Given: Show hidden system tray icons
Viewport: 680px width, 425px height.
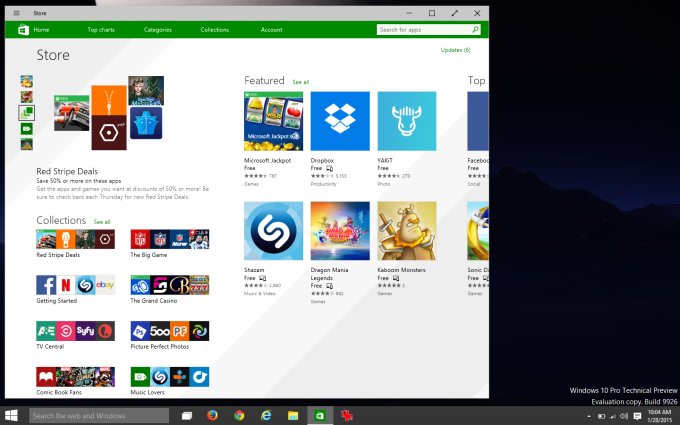Looking at the screenshot, I should click(588, 415).
